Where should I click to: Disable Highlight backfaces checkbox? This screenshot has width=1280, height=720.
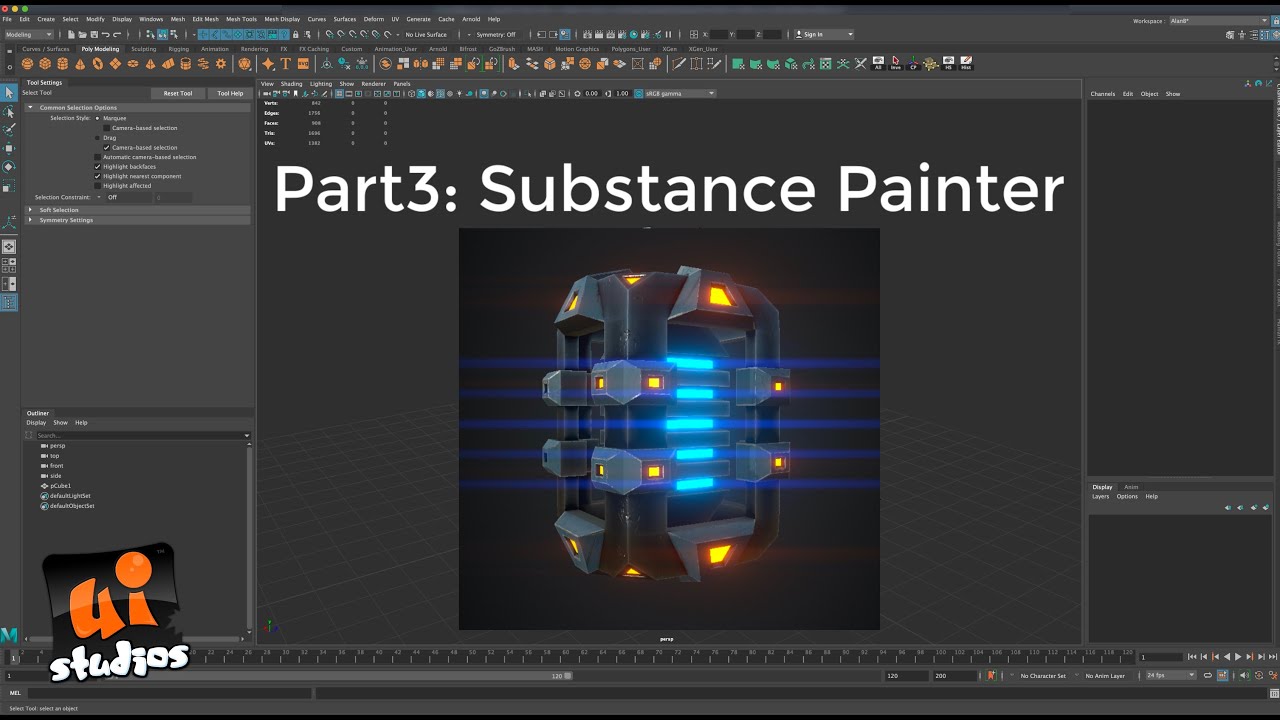pyautogui.click(x=97, y=166)
